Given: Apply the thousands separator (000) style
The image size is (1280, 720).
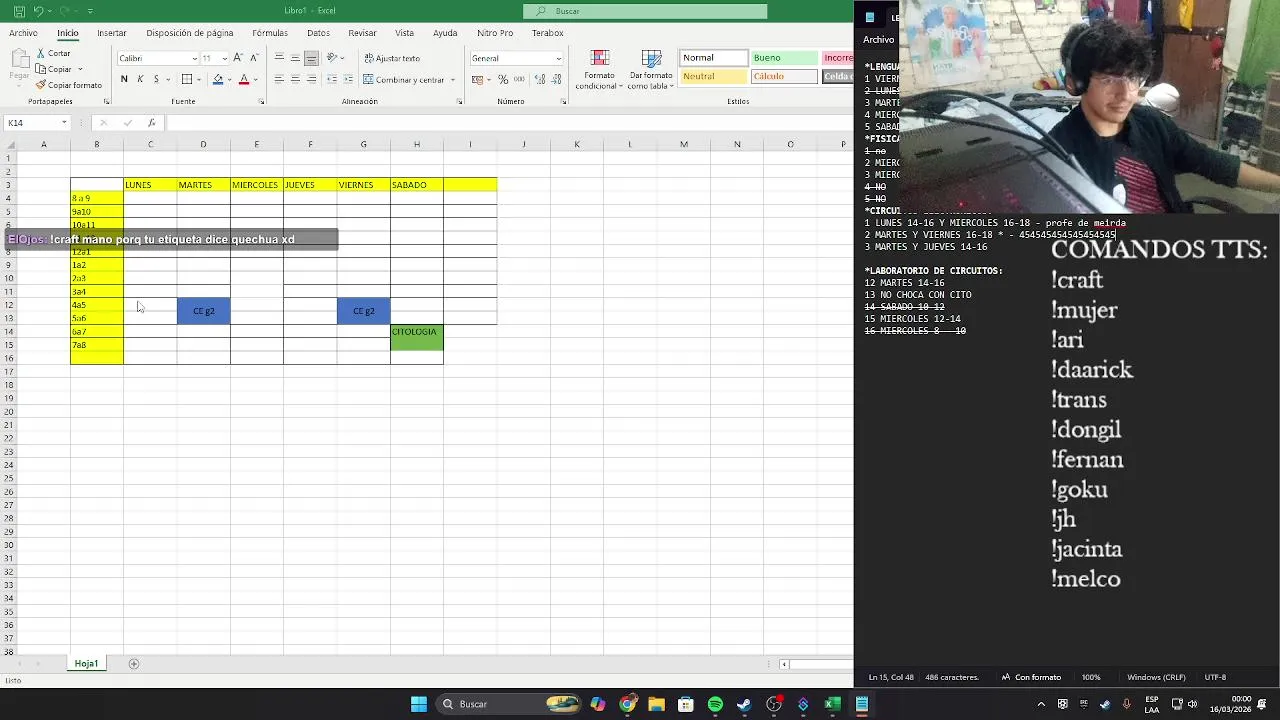Looking at the screenshot, I should tap(517, 79).
